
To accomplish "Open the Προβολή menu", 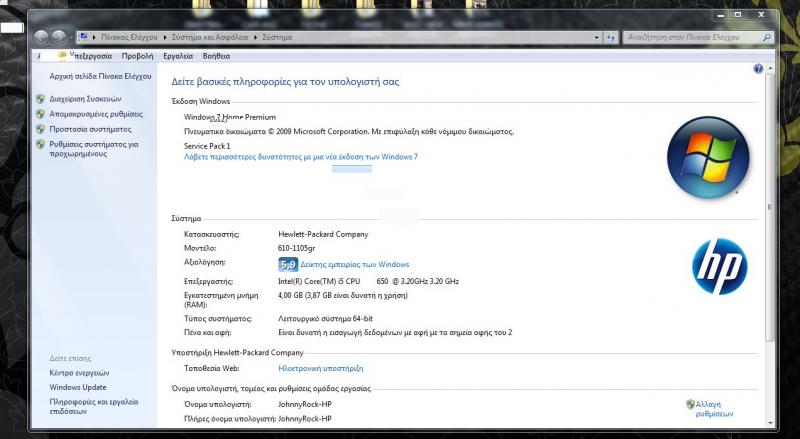I will (x=137, y=56).
